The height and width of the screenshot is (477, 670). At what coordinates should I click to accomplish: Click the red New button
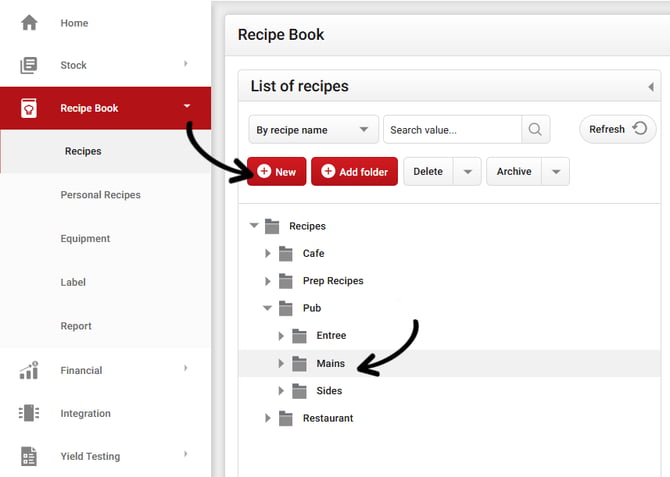pos(277,172)
